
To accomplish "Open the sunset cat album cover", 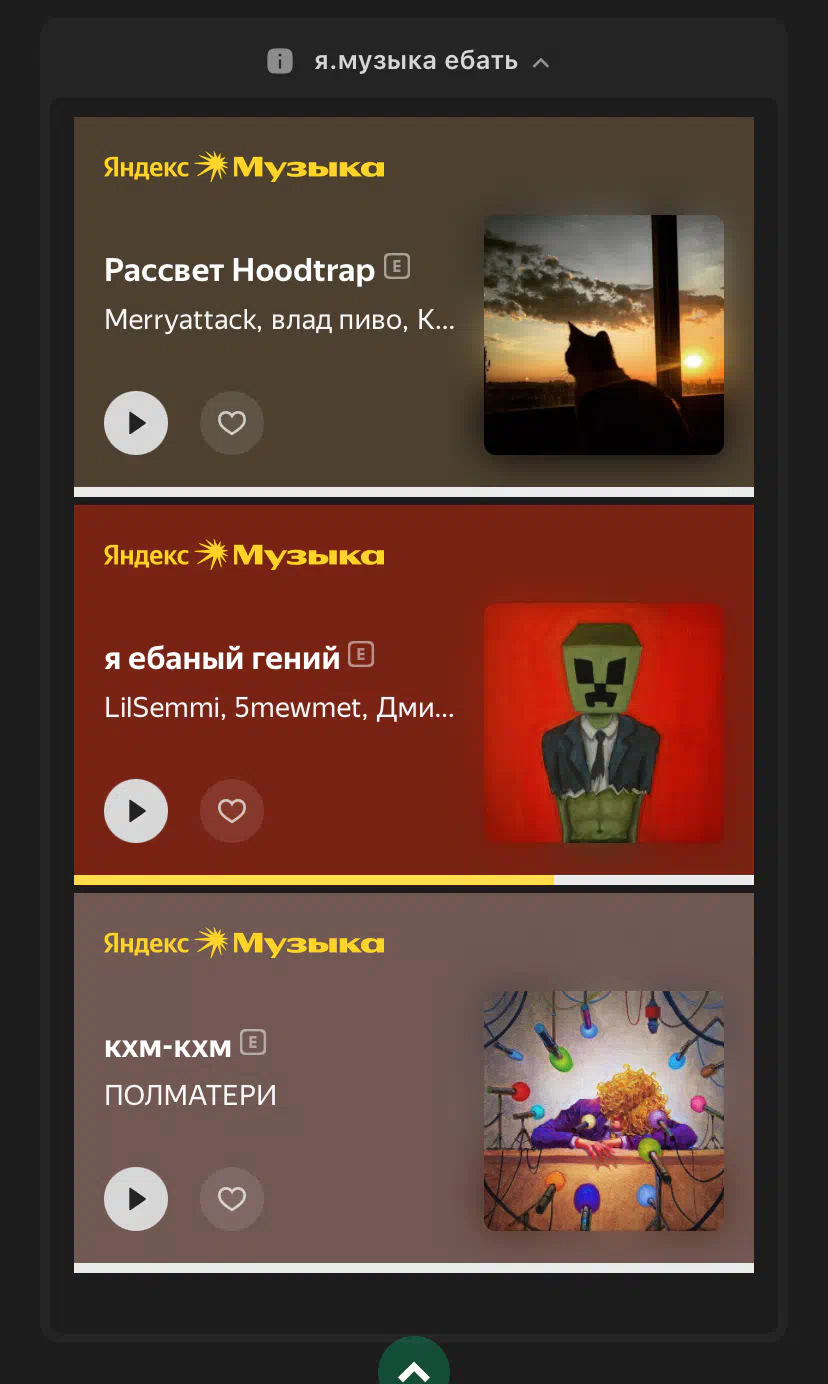I will (x=604, y=335).
